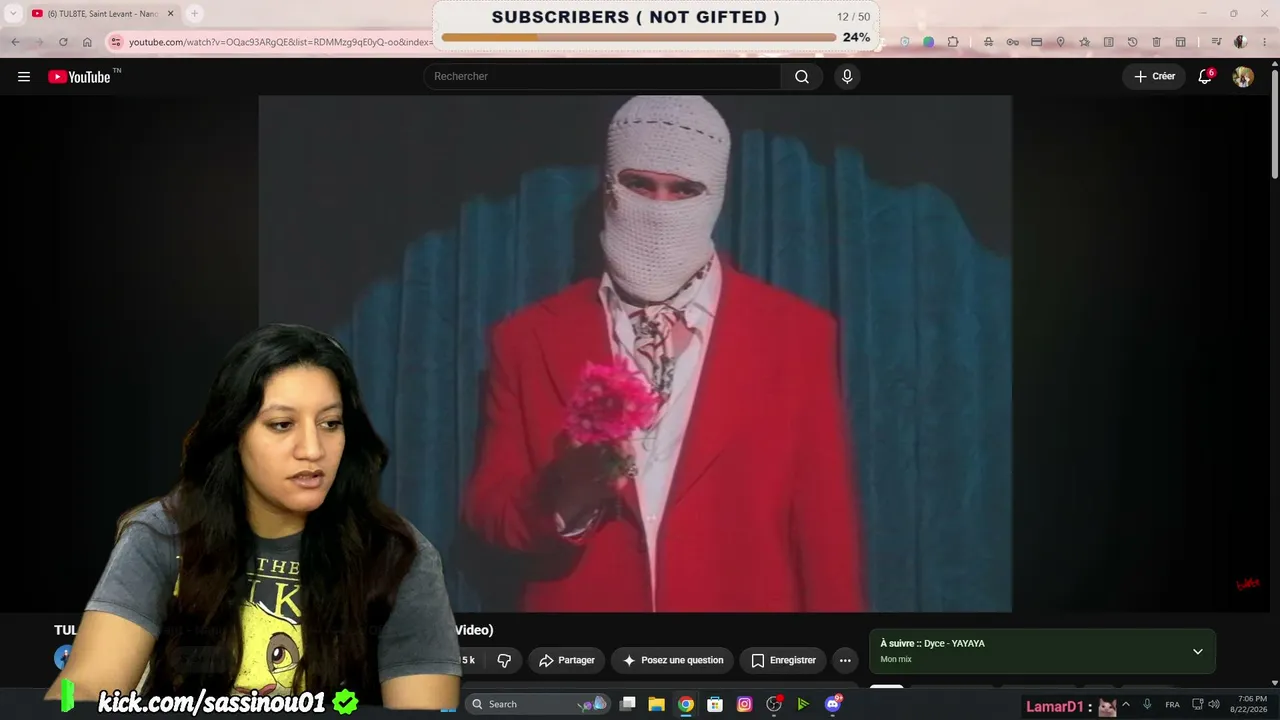This screenshot has width=1280, height=720.
Task: Save video with Enregistrer
Action: tap(783, 660)
